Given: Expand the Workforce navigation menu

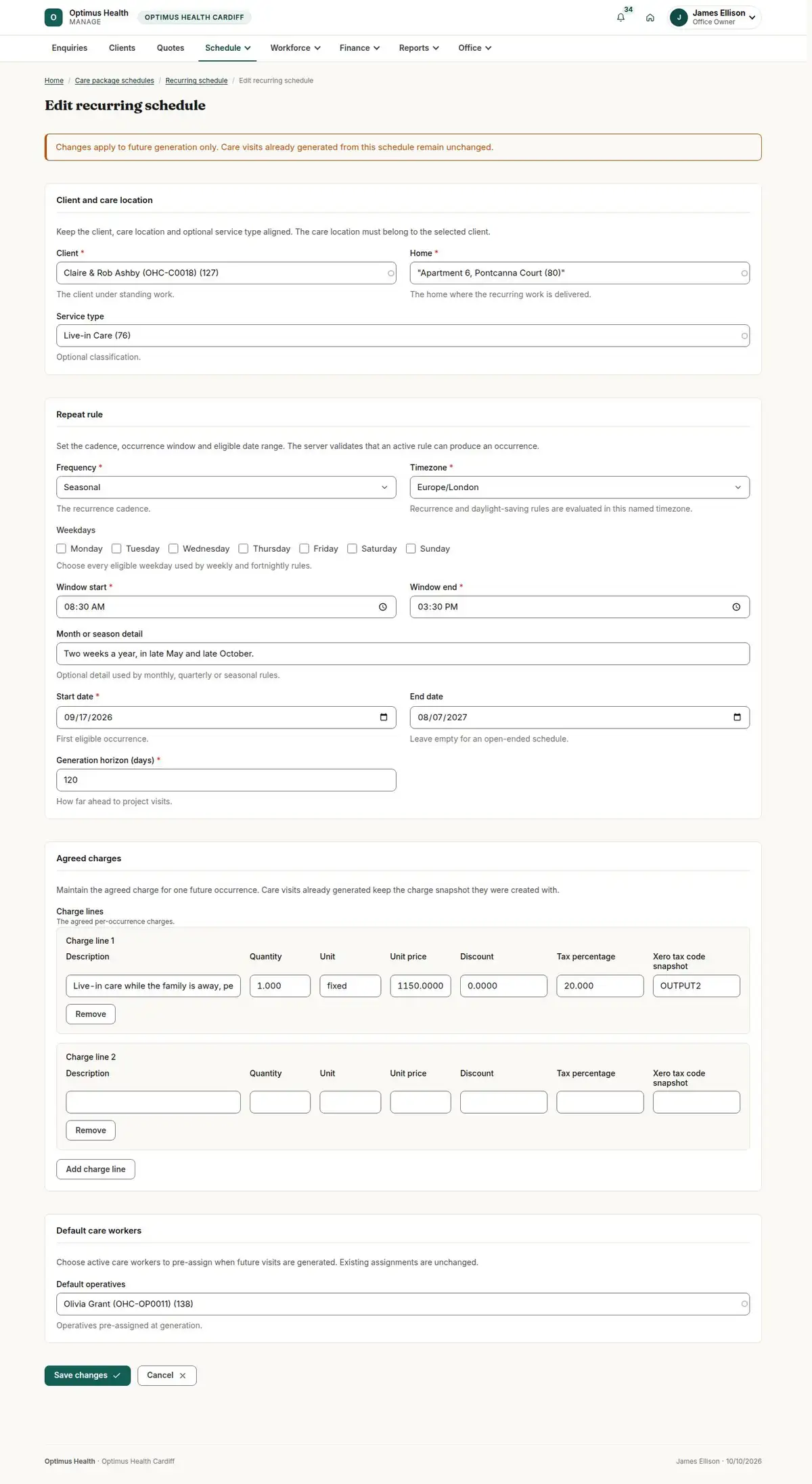Looking at the screenshot, I should (295, 48).
